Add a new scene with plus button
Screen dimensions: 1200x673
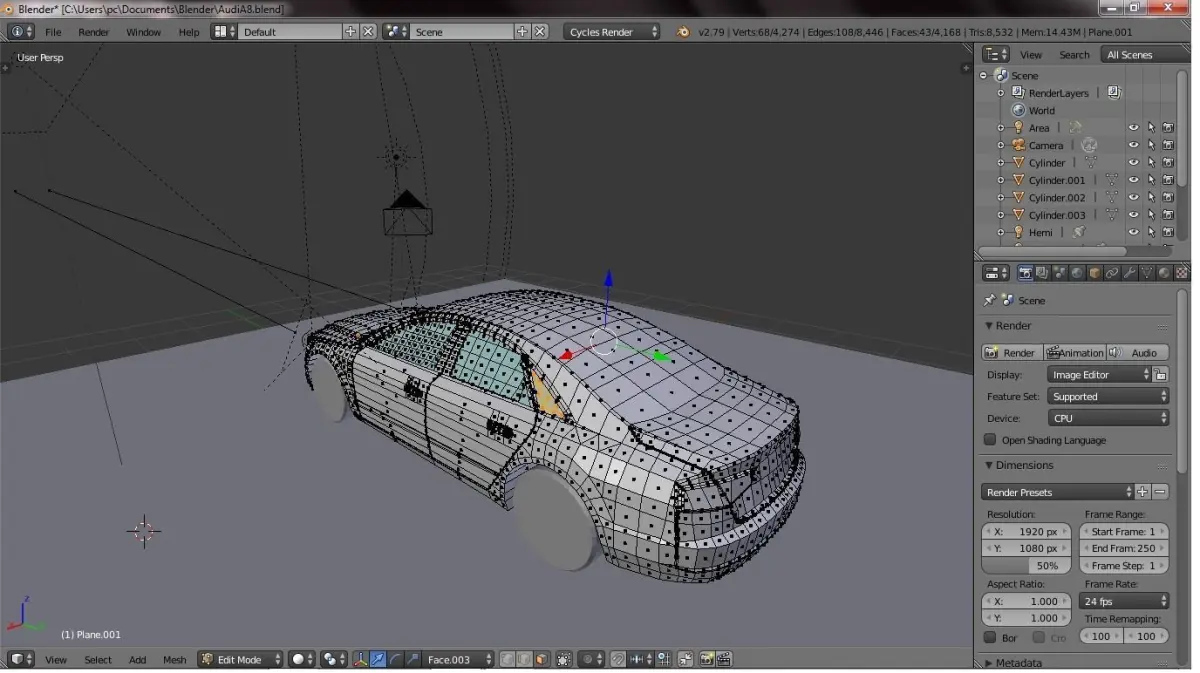[522, 32]
